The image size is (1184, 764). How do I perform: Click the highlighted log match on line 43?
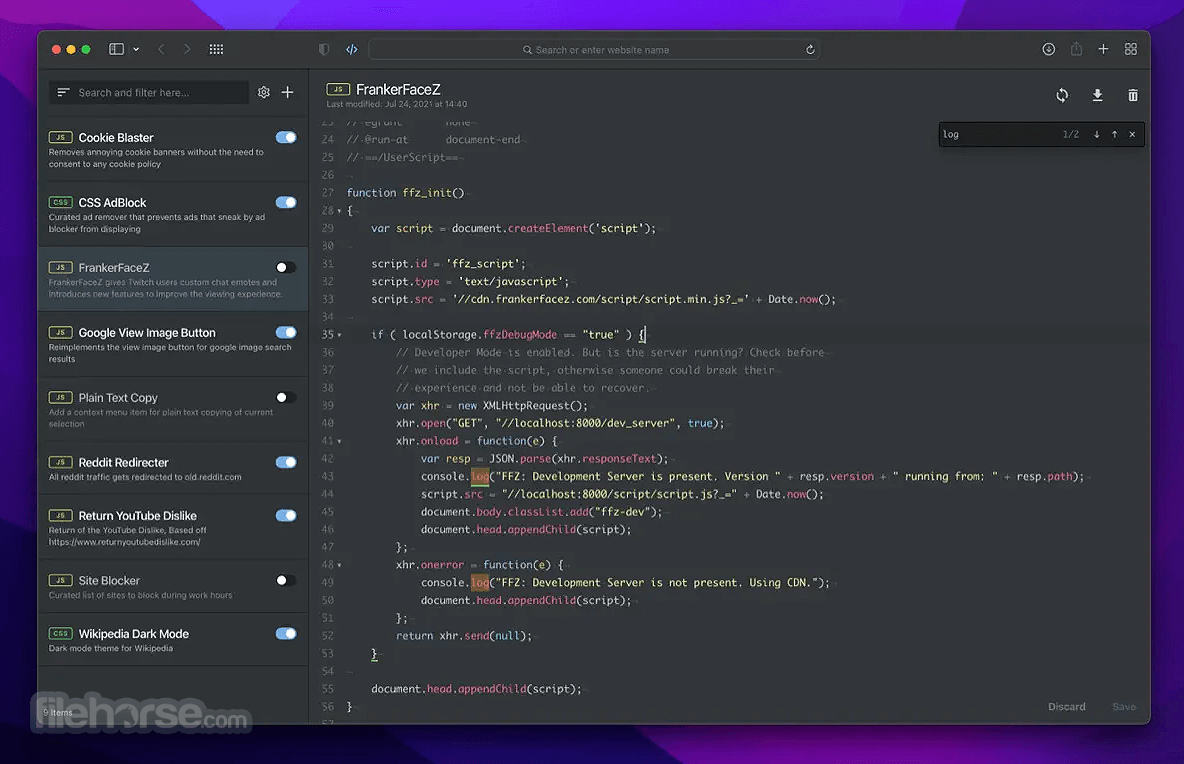pos(479,476)
